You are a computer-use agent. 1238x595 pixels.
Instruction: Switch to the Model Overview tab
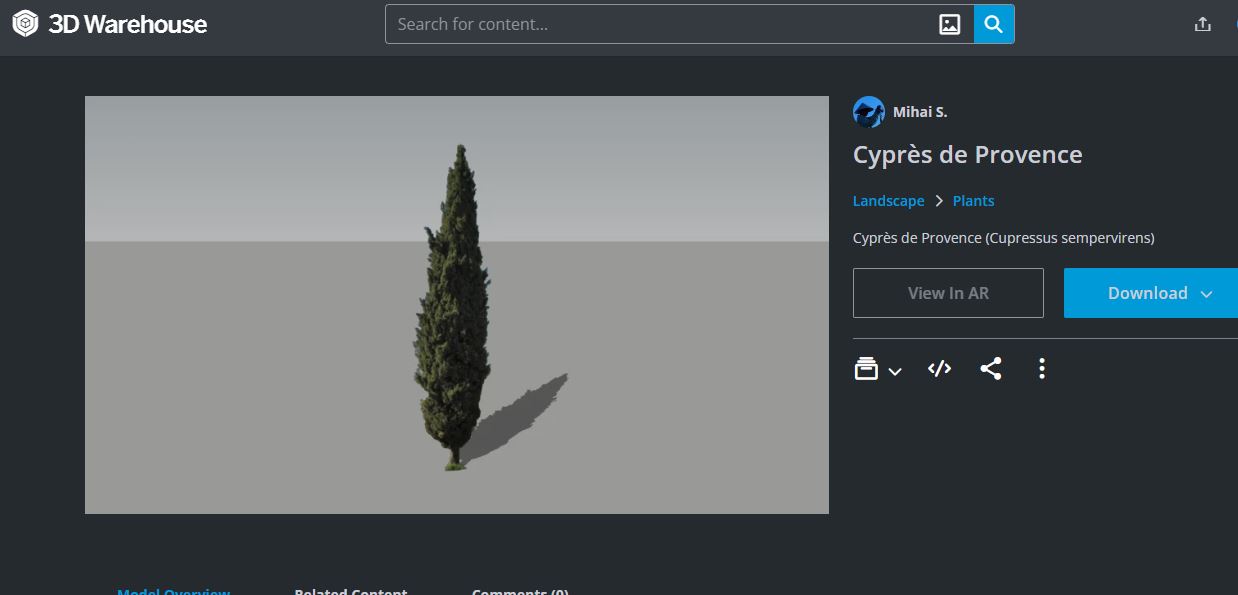(174, 591)
